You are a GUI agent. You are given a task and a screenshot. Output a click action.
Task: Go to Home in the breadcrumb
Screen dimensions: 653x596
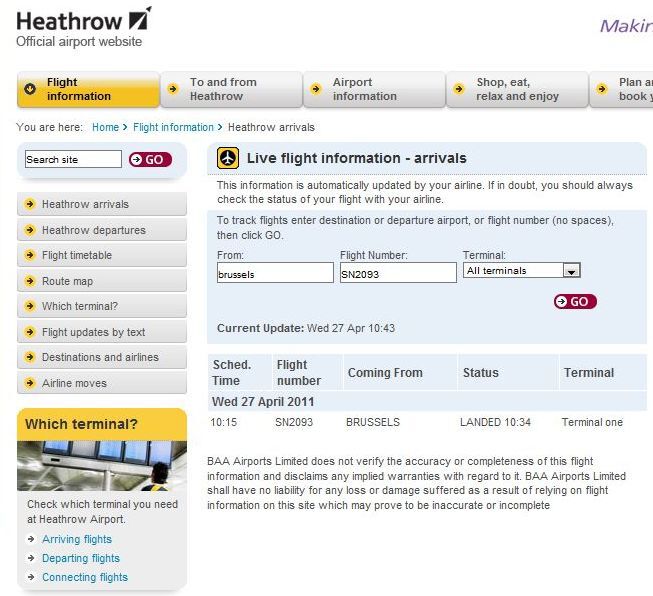click(105, 128)
